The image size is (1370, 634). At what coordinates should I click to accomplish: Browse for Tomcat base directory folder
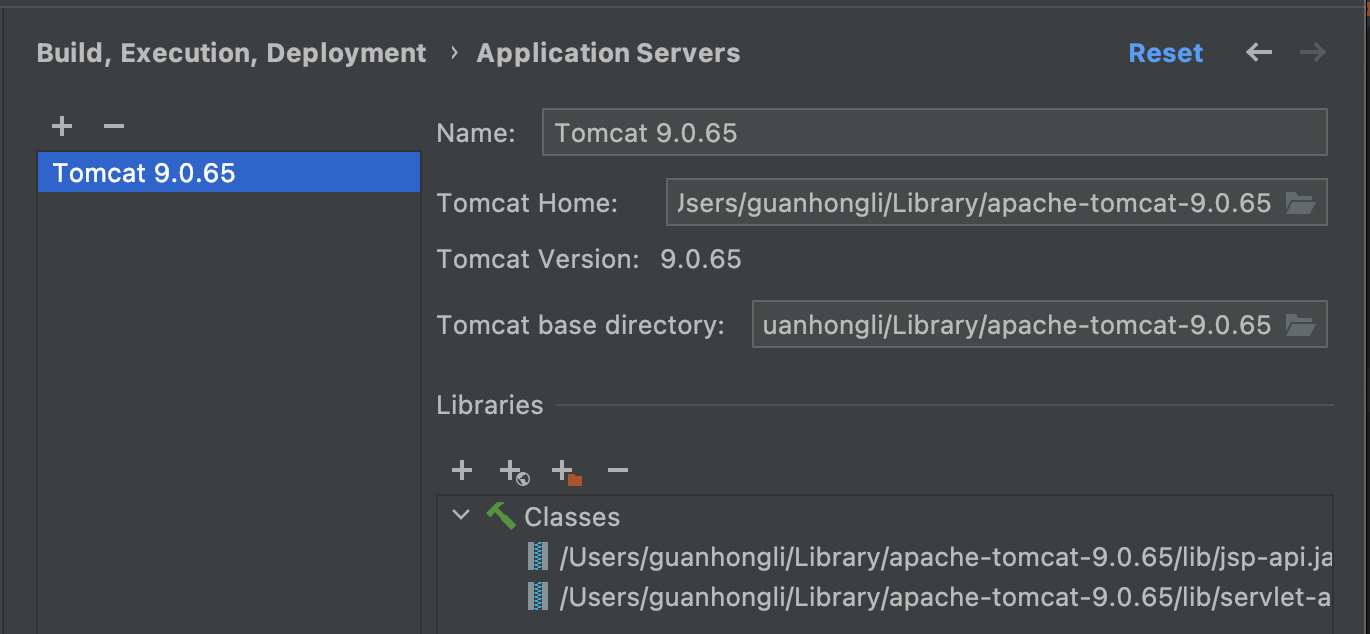pos(1300,325)
